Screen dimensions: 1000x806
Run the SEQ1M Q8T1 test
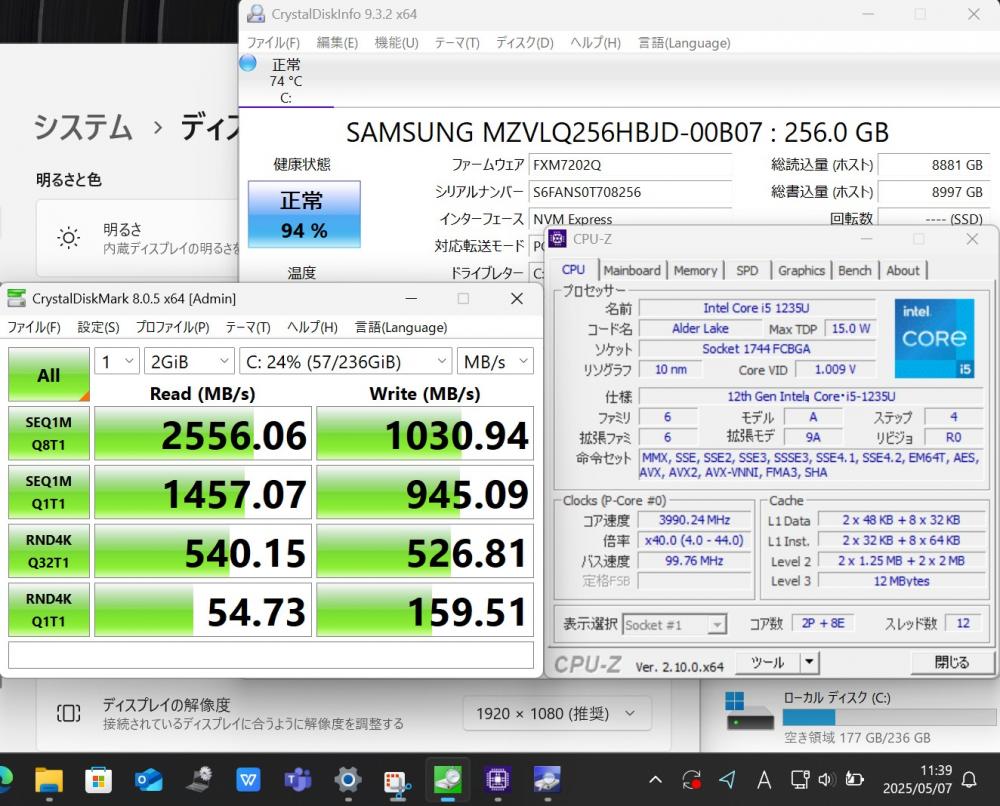[48, 433]
